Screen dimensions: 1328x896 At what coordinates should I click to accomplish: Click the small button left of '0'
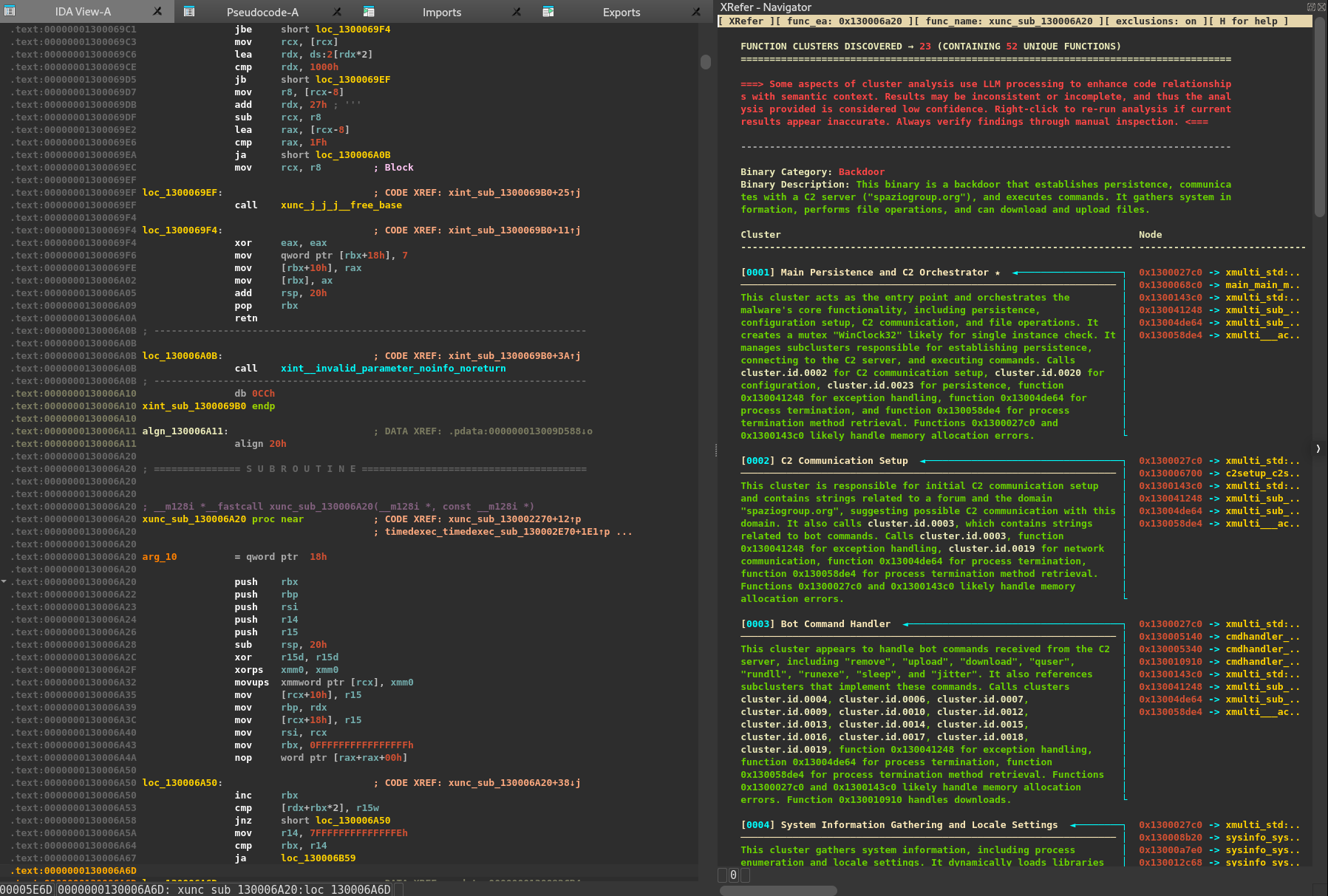click(x=723, y=875)
